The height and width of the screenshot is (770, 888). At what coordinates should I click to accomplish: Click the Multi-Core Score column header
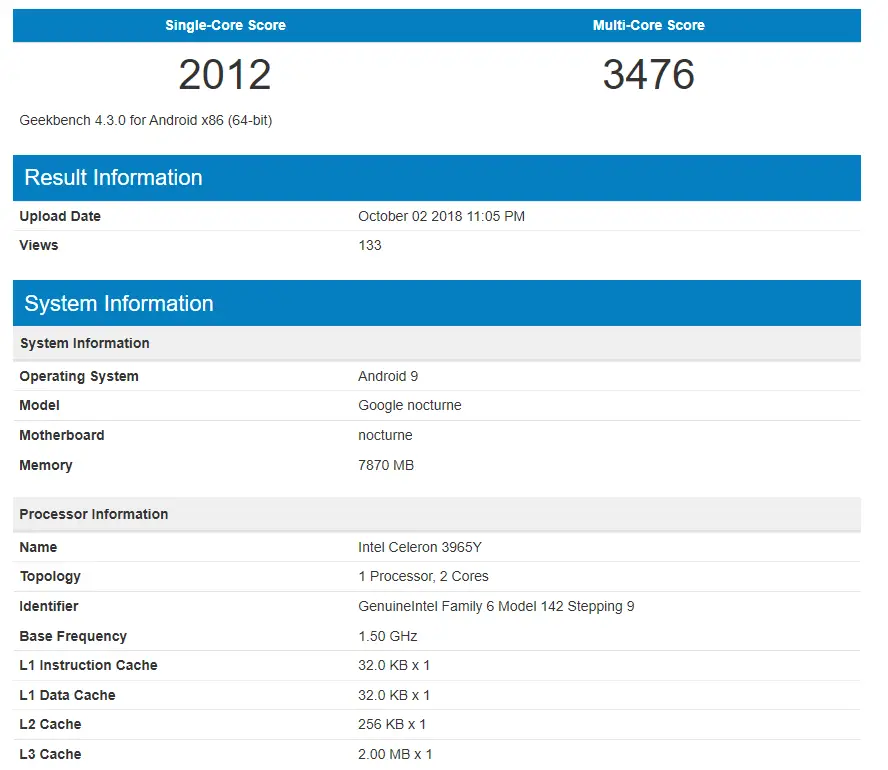(x=648, y=25)
